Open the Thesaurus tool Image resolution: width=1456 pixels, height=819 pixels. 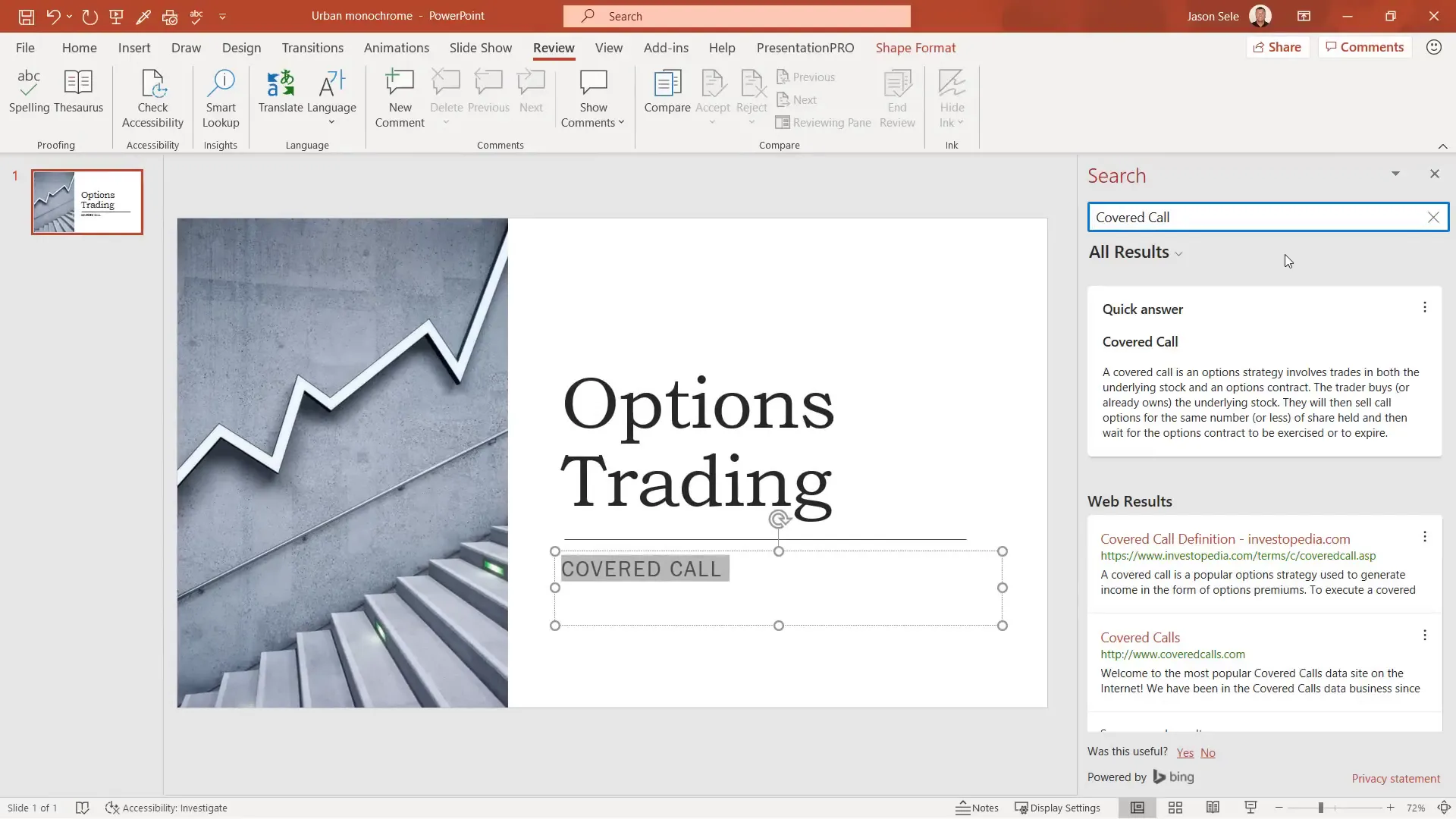click(x=78, y=92)
